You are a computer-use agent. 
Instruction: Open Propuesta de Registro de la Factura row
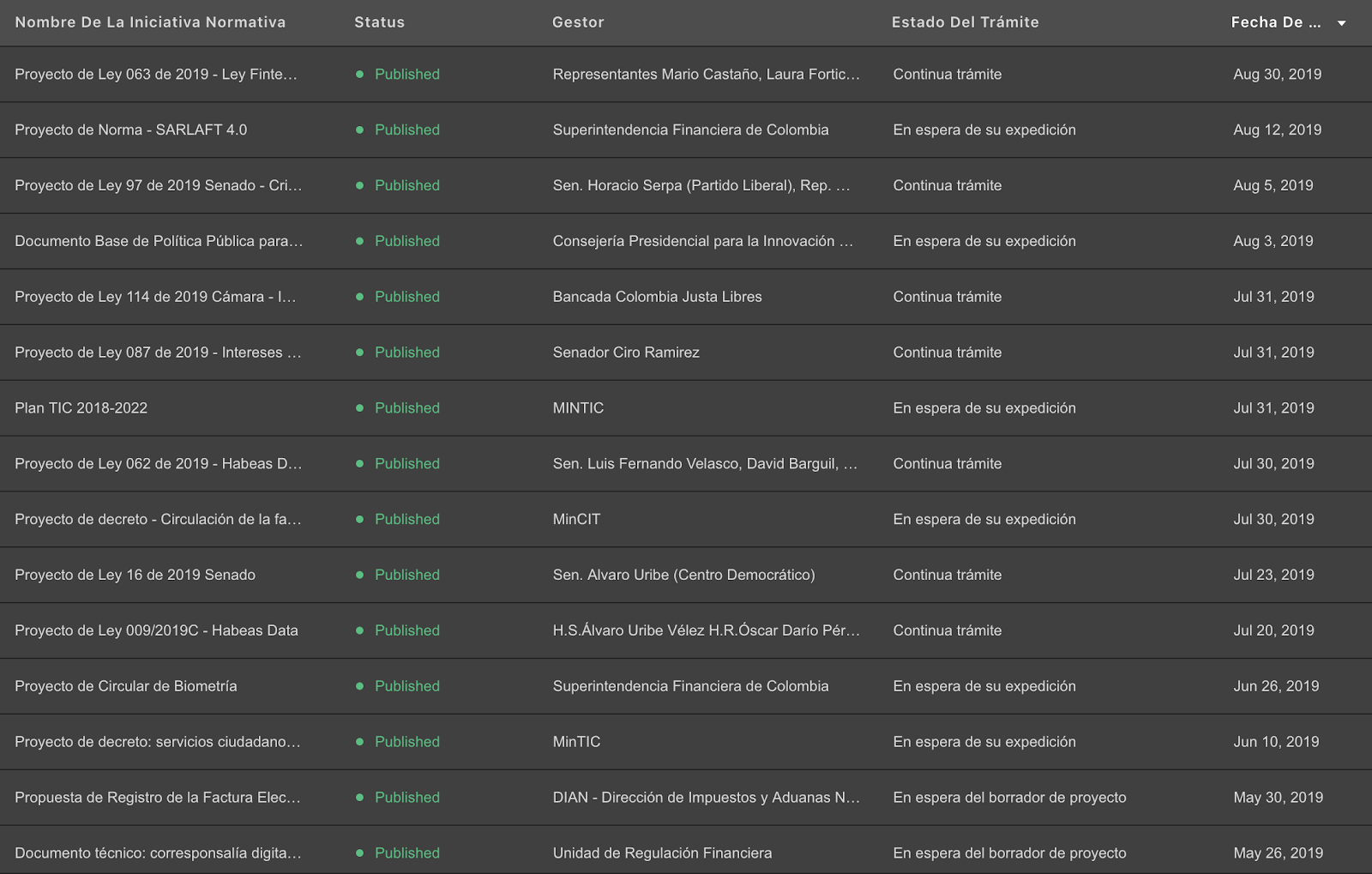click(686, 798)
